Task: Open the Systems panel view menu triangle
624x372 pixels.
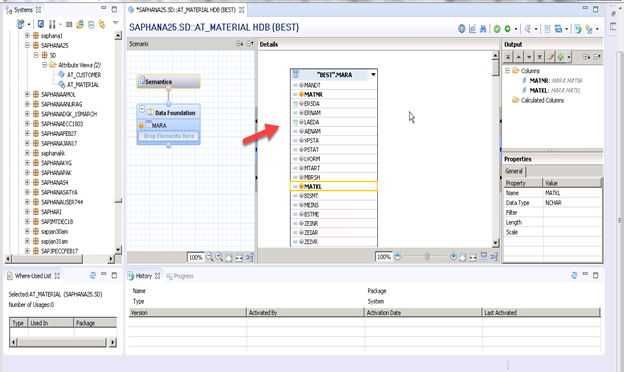Action: coord(115,23)
